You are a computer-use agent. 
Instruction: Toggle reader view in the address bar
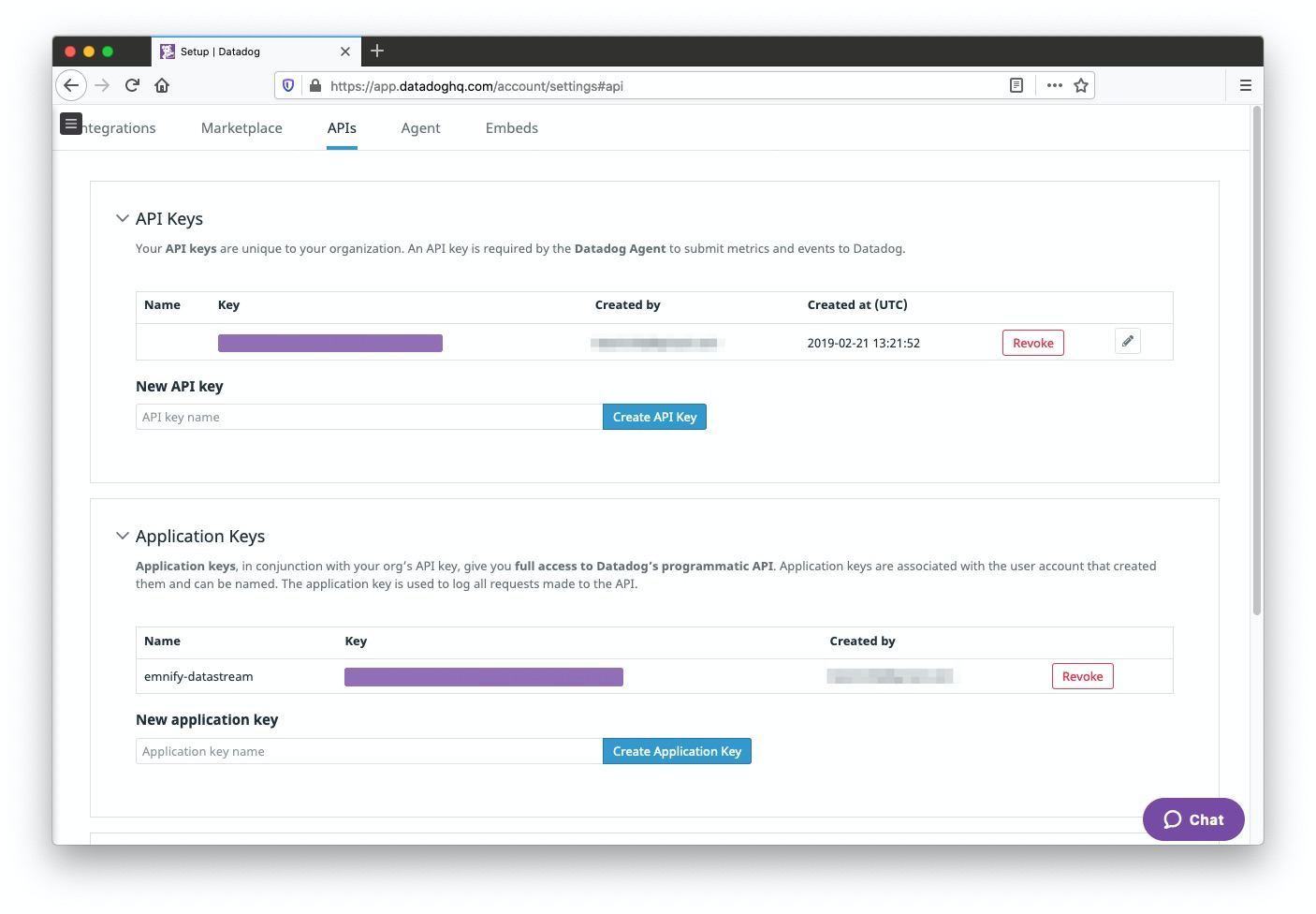pyautogui.click(x=1016, y=85)
